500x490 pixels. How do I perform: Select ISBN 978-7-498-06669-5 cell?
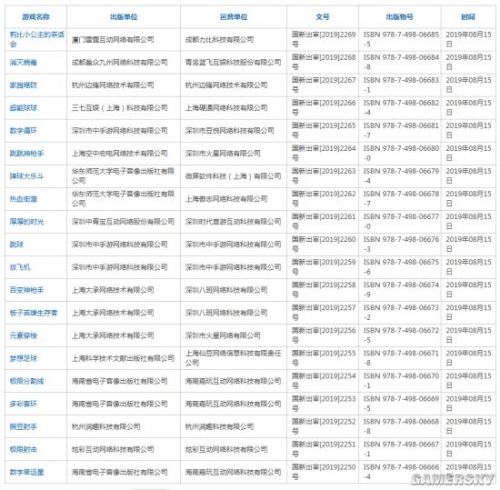401,404
